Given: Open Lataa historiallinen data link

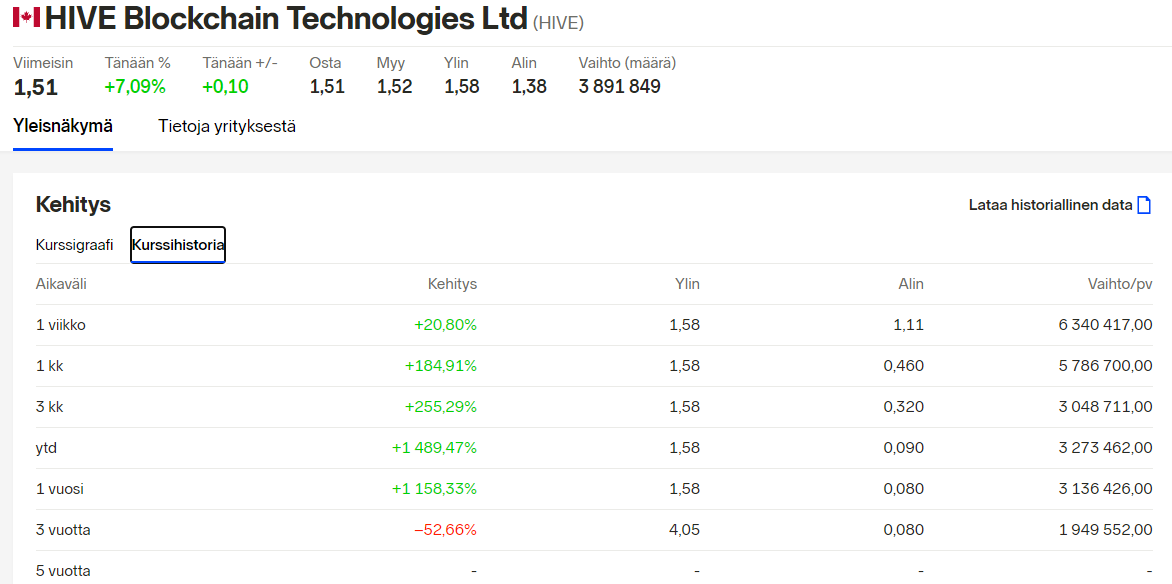Looking at the screenshot, I should point(1050,205).
